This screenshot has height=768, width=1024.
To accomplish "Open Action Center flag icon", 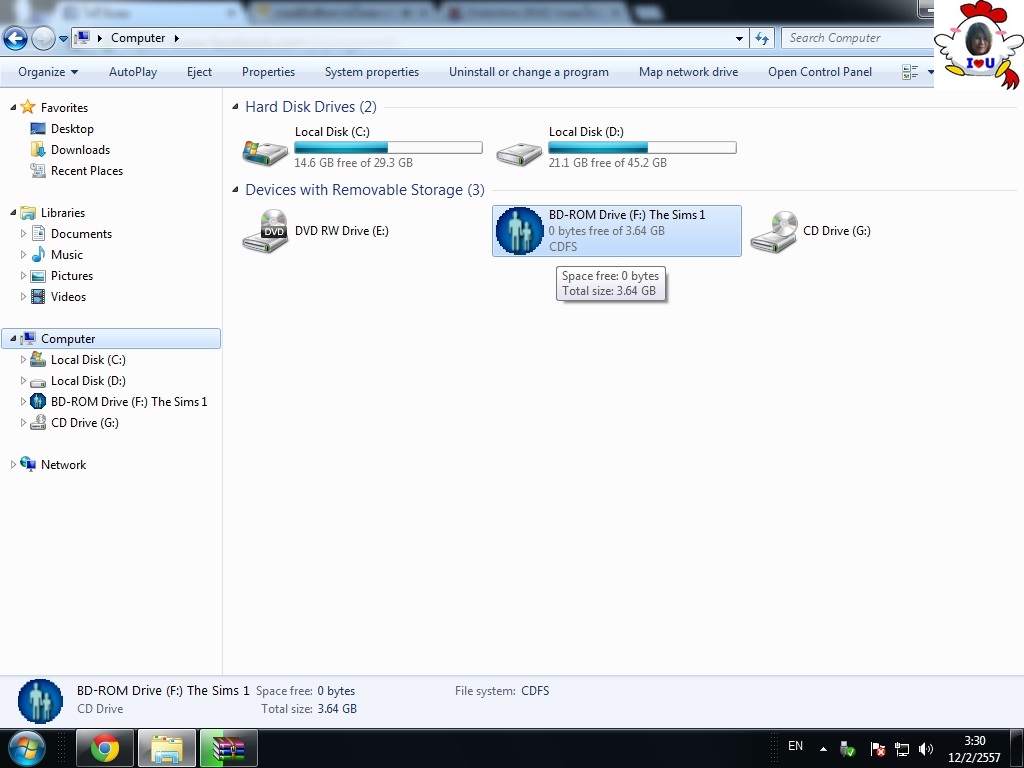I will tap(877, 749).
